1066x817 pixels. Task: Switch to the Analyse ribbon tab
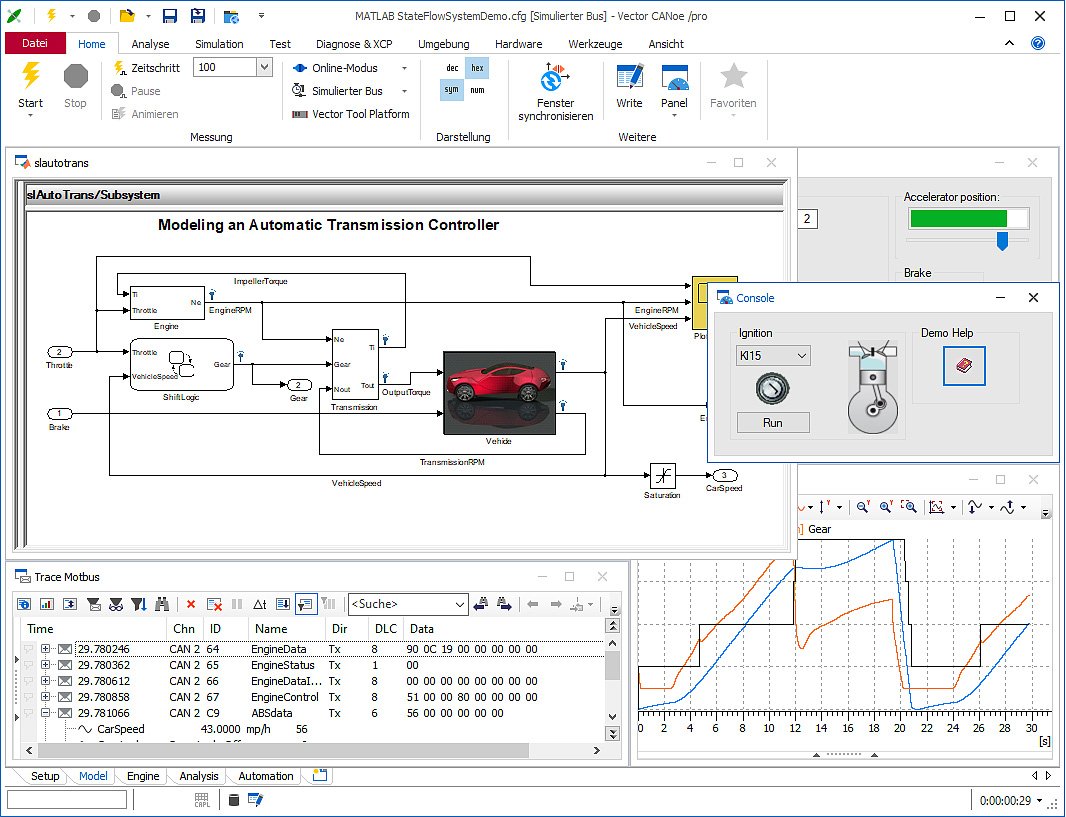[150, 43]
